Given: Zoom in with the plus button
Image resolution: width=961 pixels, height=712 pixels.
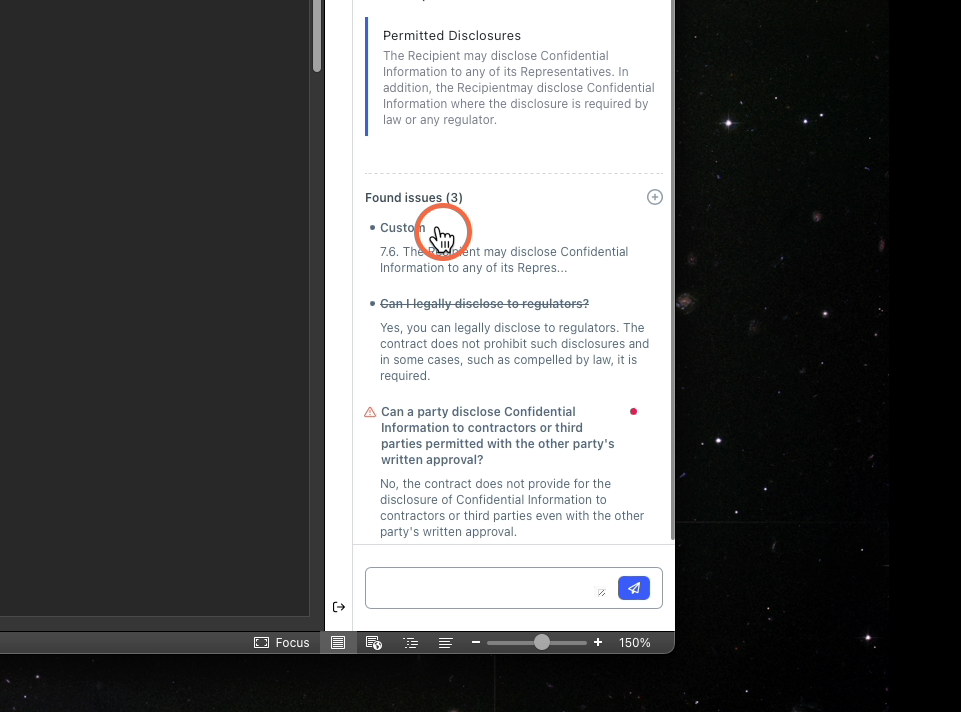Looking at the screenshot, I should pos(598,642).
